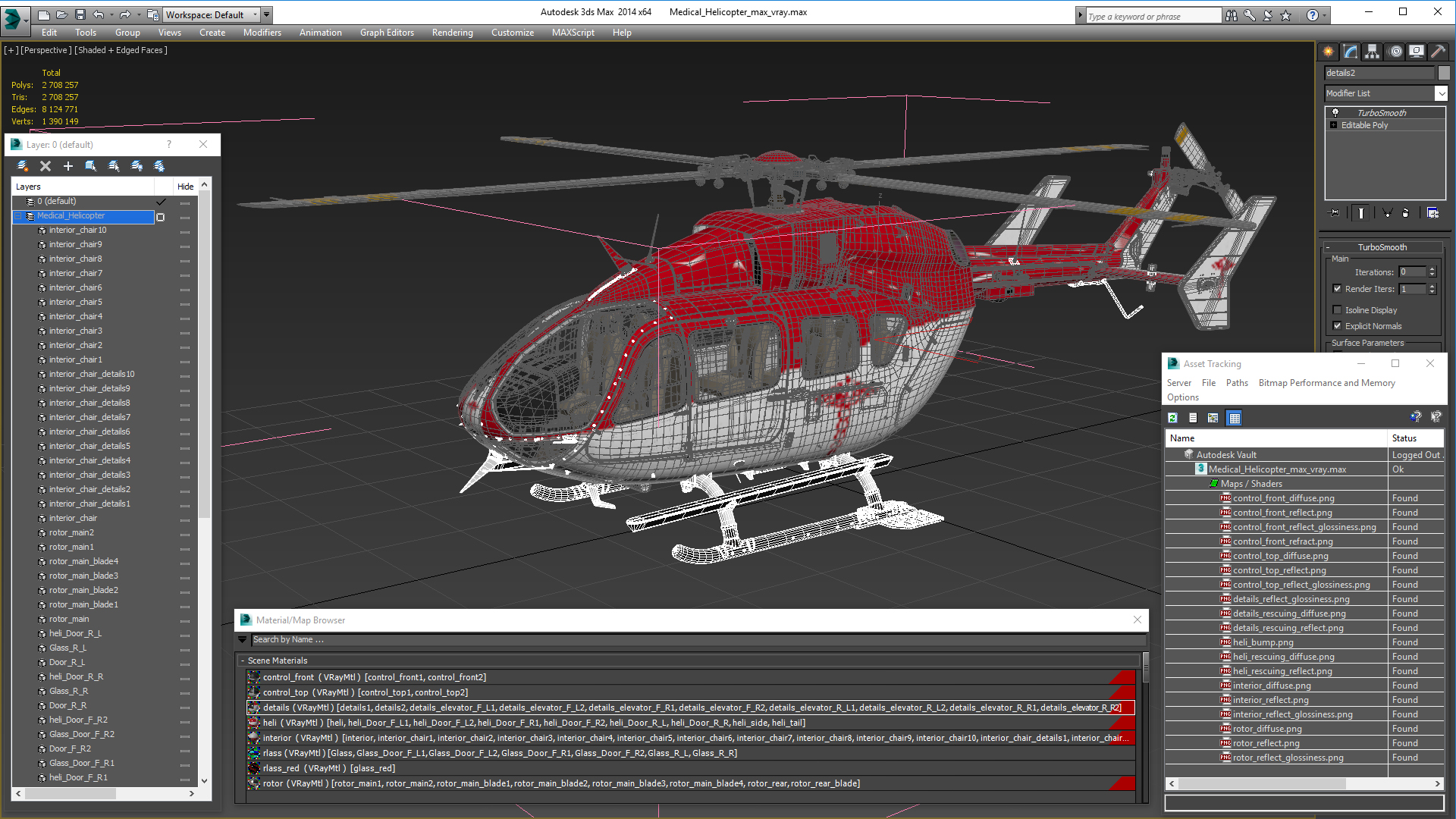Collapse the Medical_Helicopter layer tree
1456x819 pixels.
(x=18, y=216)
